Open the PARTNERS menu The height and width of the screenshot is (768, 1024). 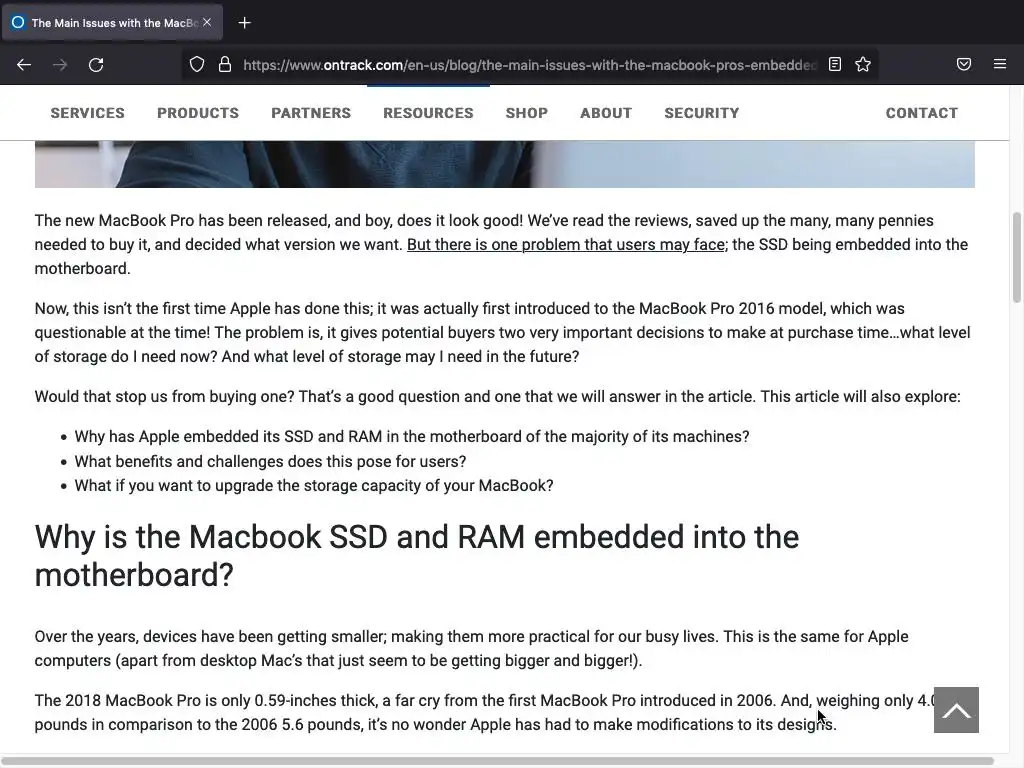[x=311, y=113]
